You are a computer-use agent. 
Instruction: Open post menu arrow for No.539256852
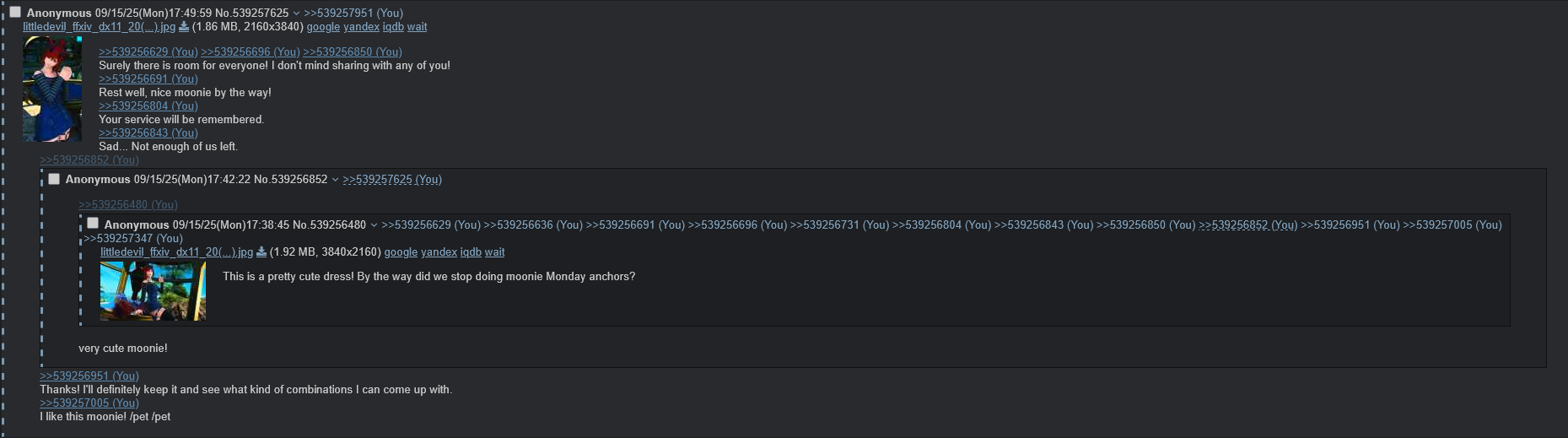pos(335,180)
